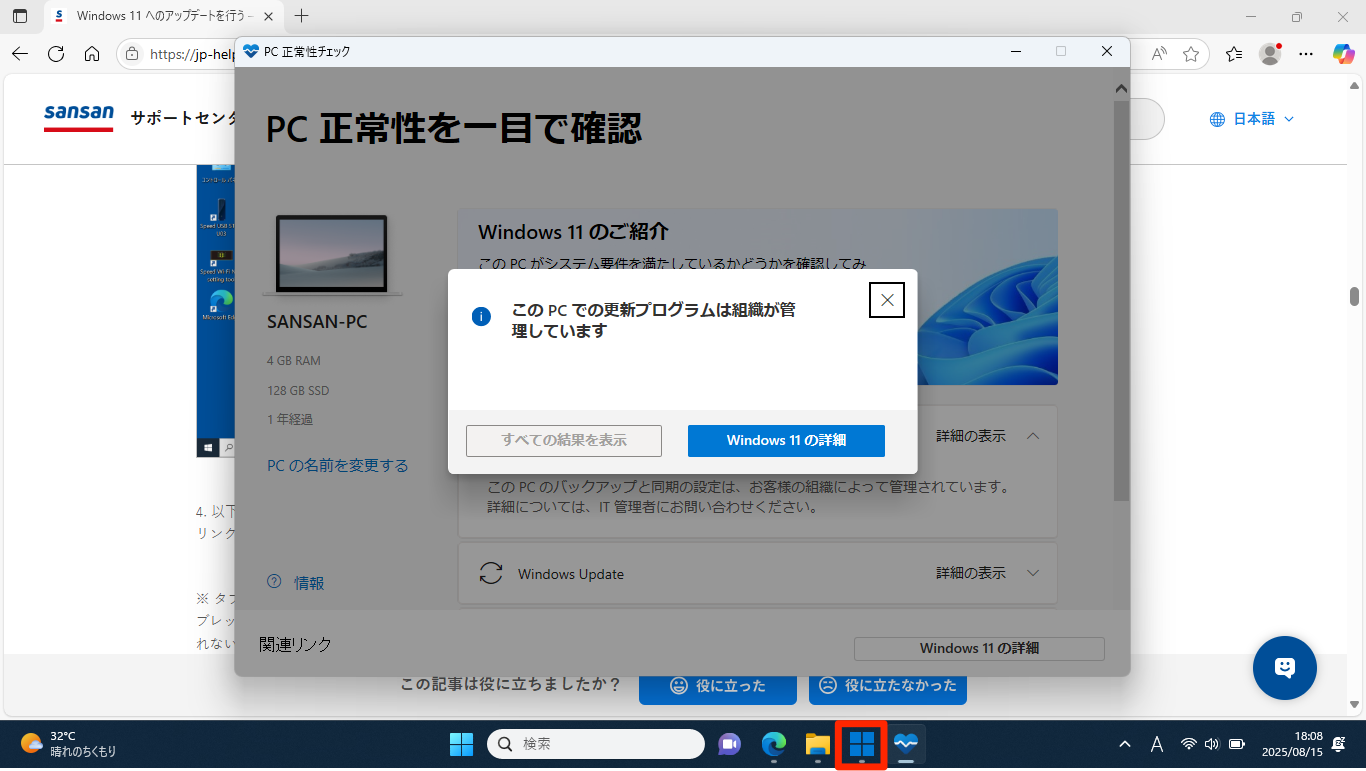Open the Wi-Fi network tray icon
Image resolution: width=1366 pixels, height=771 pixels.
1189,744
